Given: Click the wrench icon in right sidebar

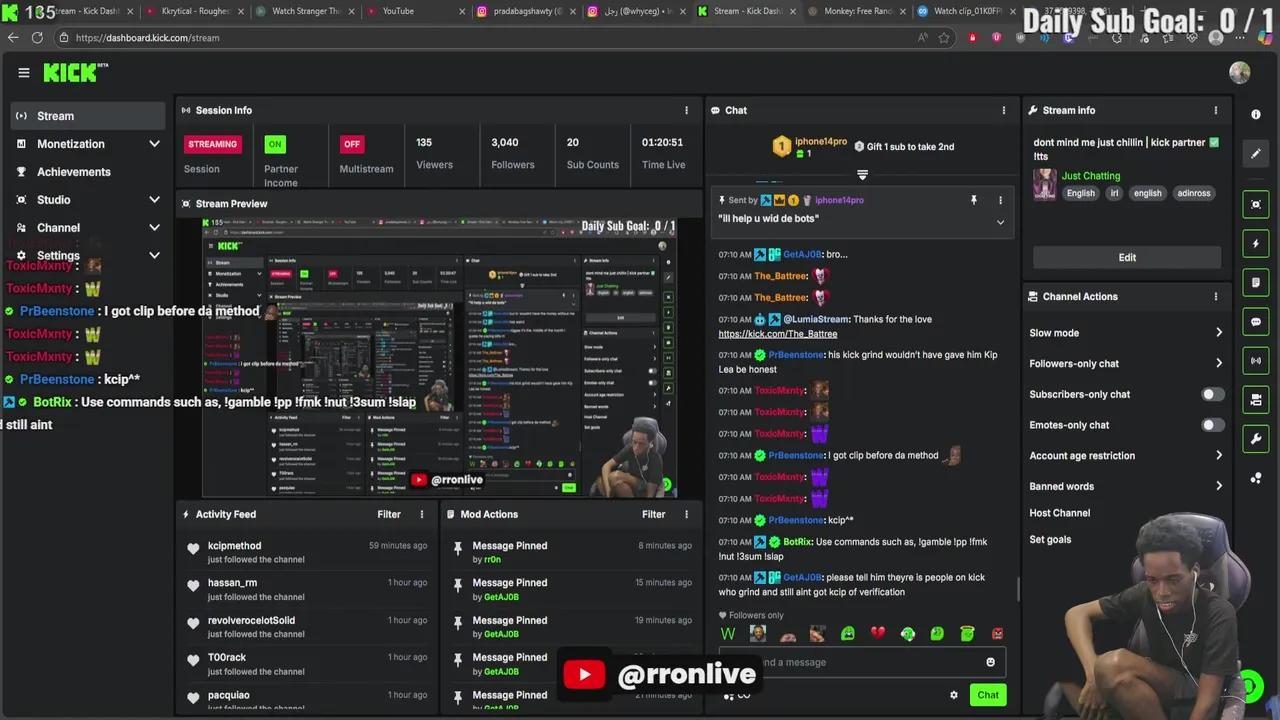Looking at the screenshot, I should tap(1256, 438).
